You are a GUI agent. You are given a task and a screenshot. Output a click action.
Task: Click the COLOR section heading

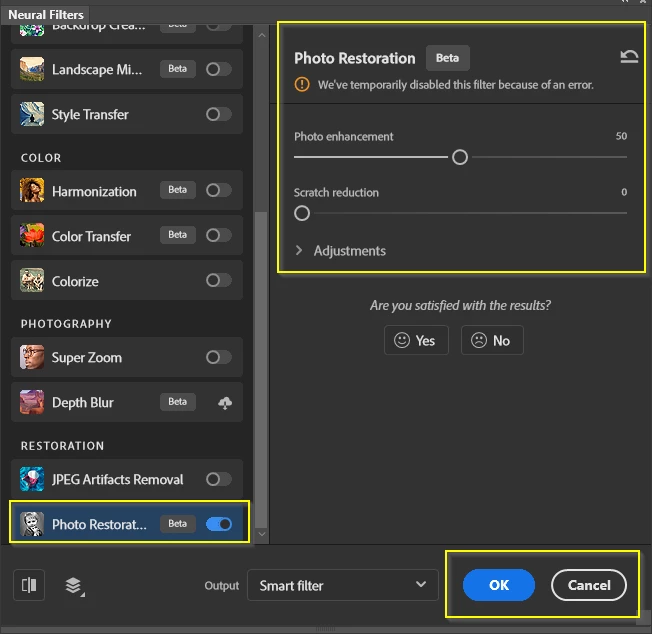click(41, 158)
